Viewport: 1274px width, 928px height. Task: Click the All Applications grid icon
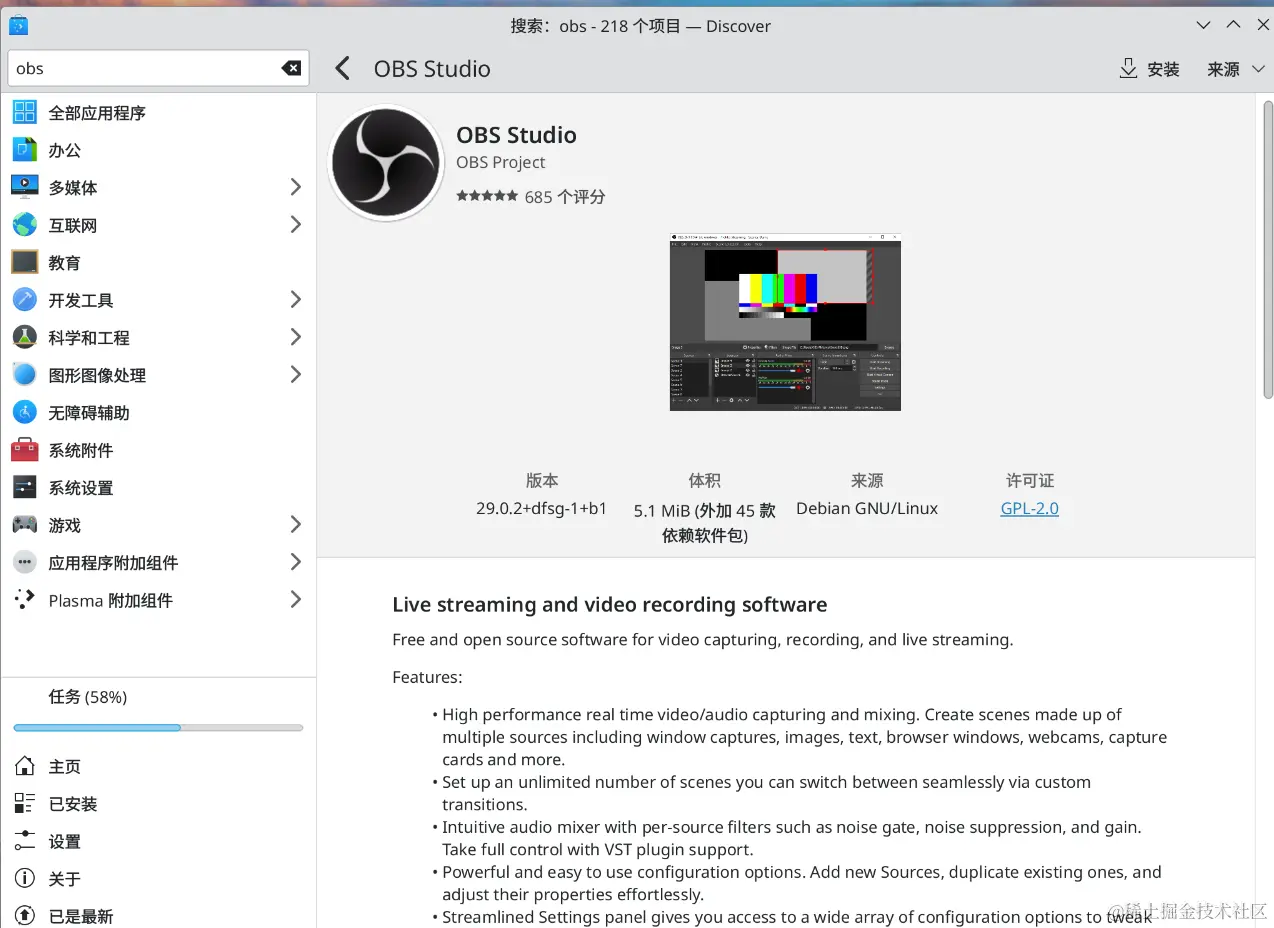pyautogui.click(x=25, y=112)
